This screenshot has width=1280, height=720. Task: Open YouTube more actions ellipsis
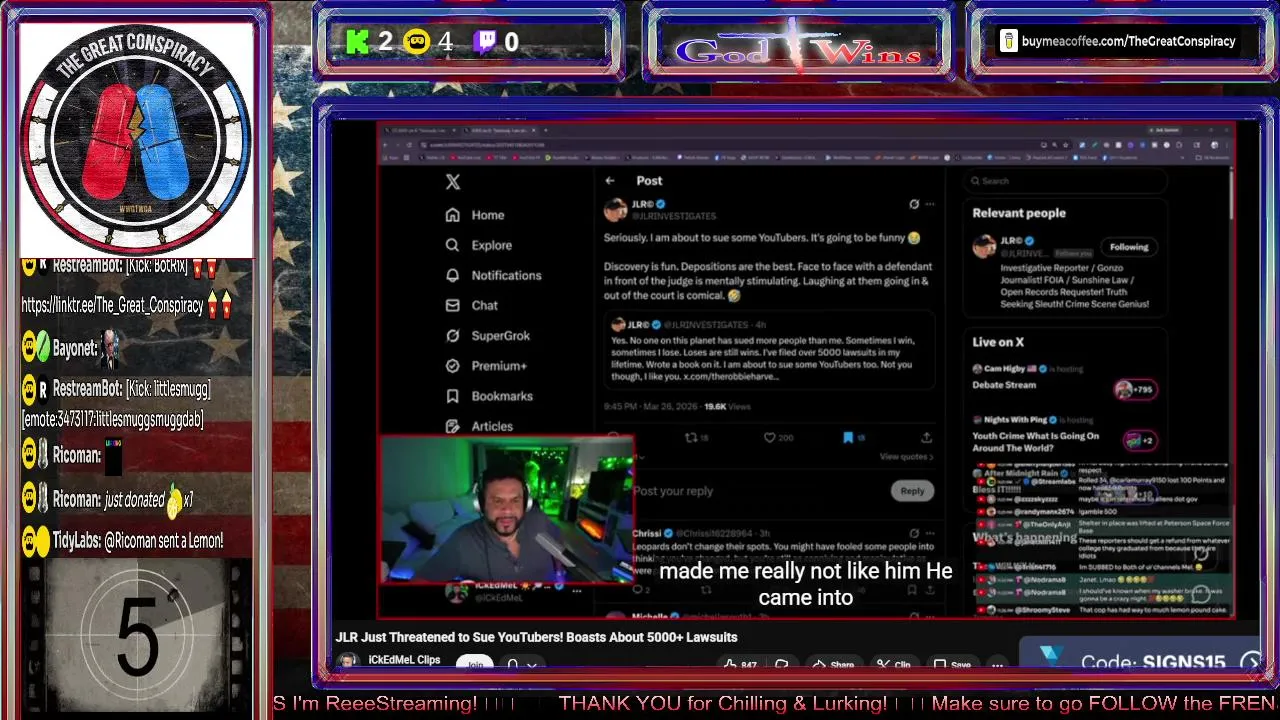click(997, 664)
